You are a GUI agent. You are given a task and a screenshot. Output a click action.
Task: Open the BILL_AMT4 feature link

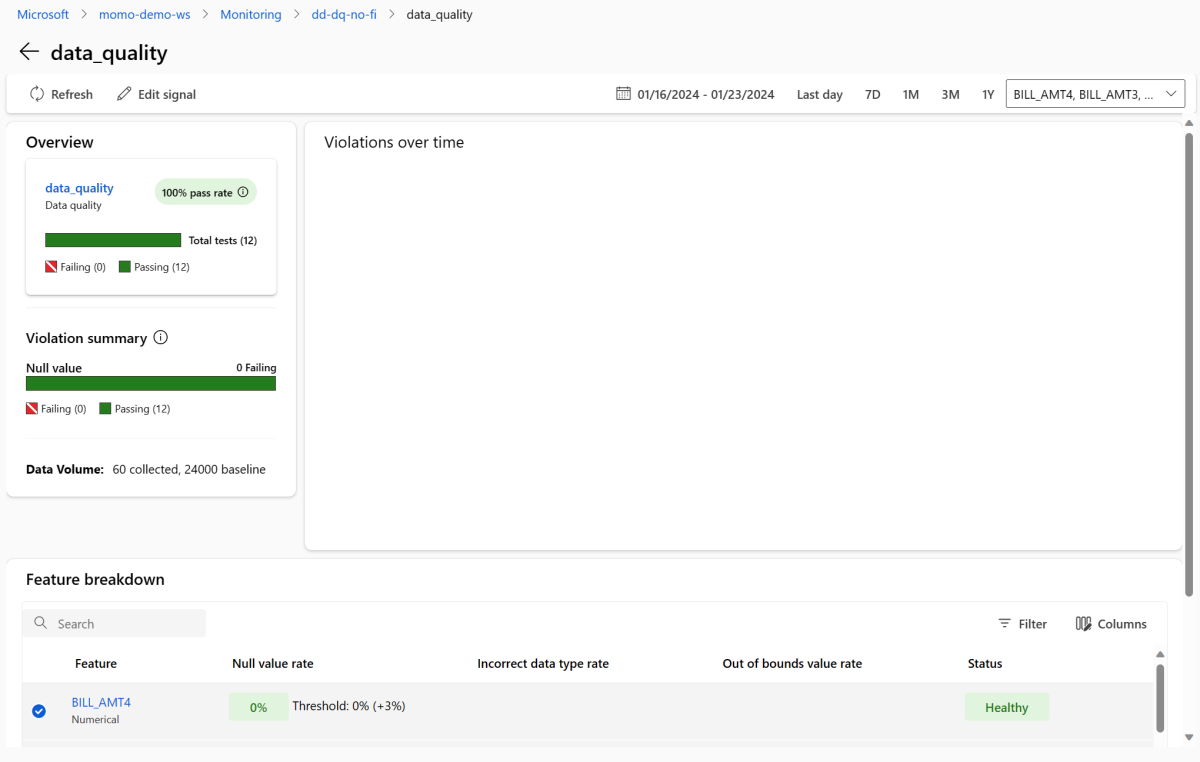pos(101,702)
